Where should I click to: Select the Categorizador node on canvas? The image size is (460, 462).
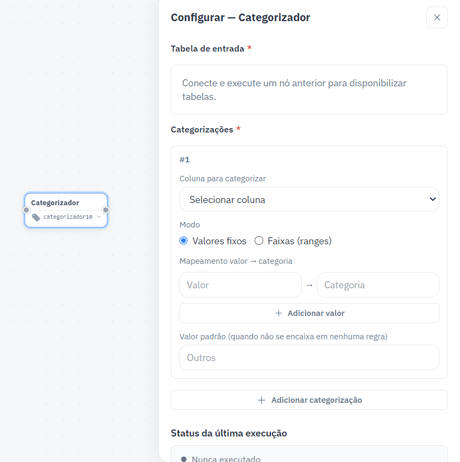coord(66,210)
